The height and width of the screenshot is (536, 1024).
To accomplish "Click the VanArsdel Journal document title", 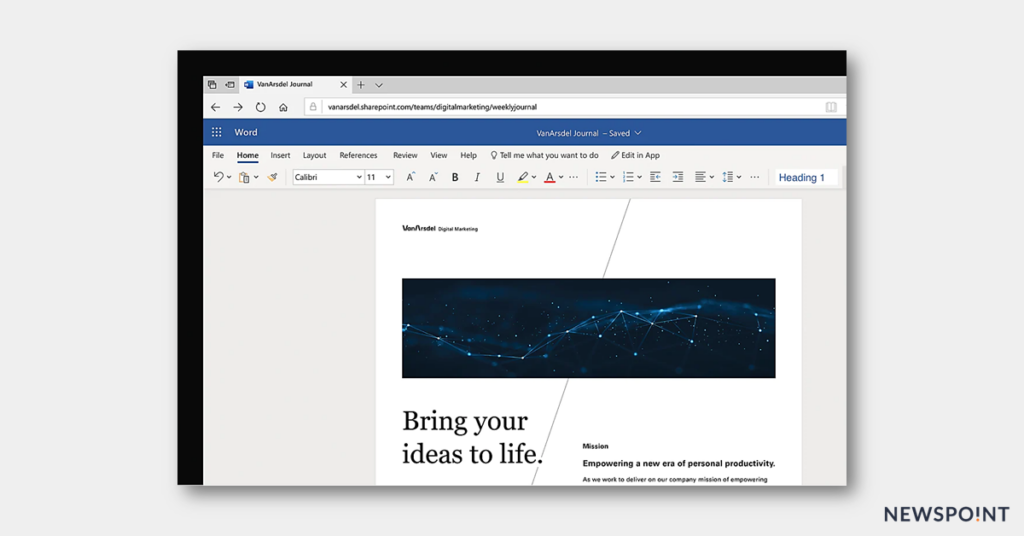I will pyautogui.click(x=568, y=133).
